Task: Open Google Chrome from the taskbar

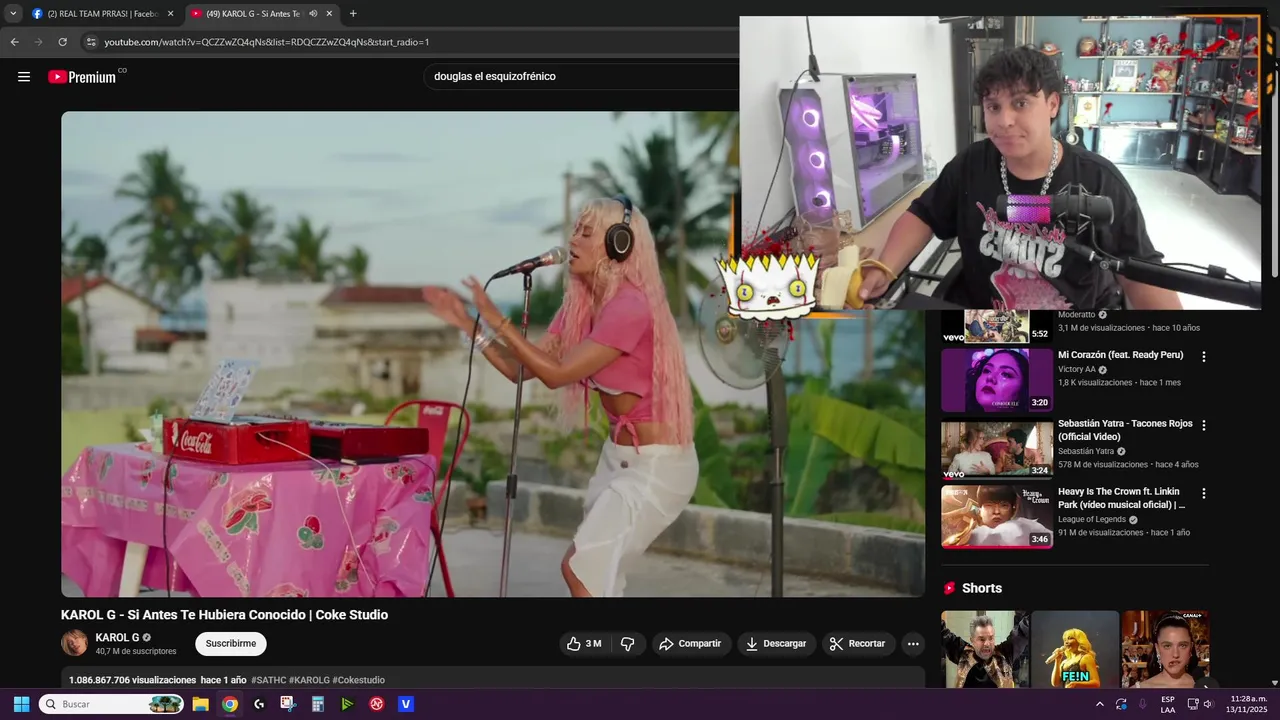Action: (230, 704)
